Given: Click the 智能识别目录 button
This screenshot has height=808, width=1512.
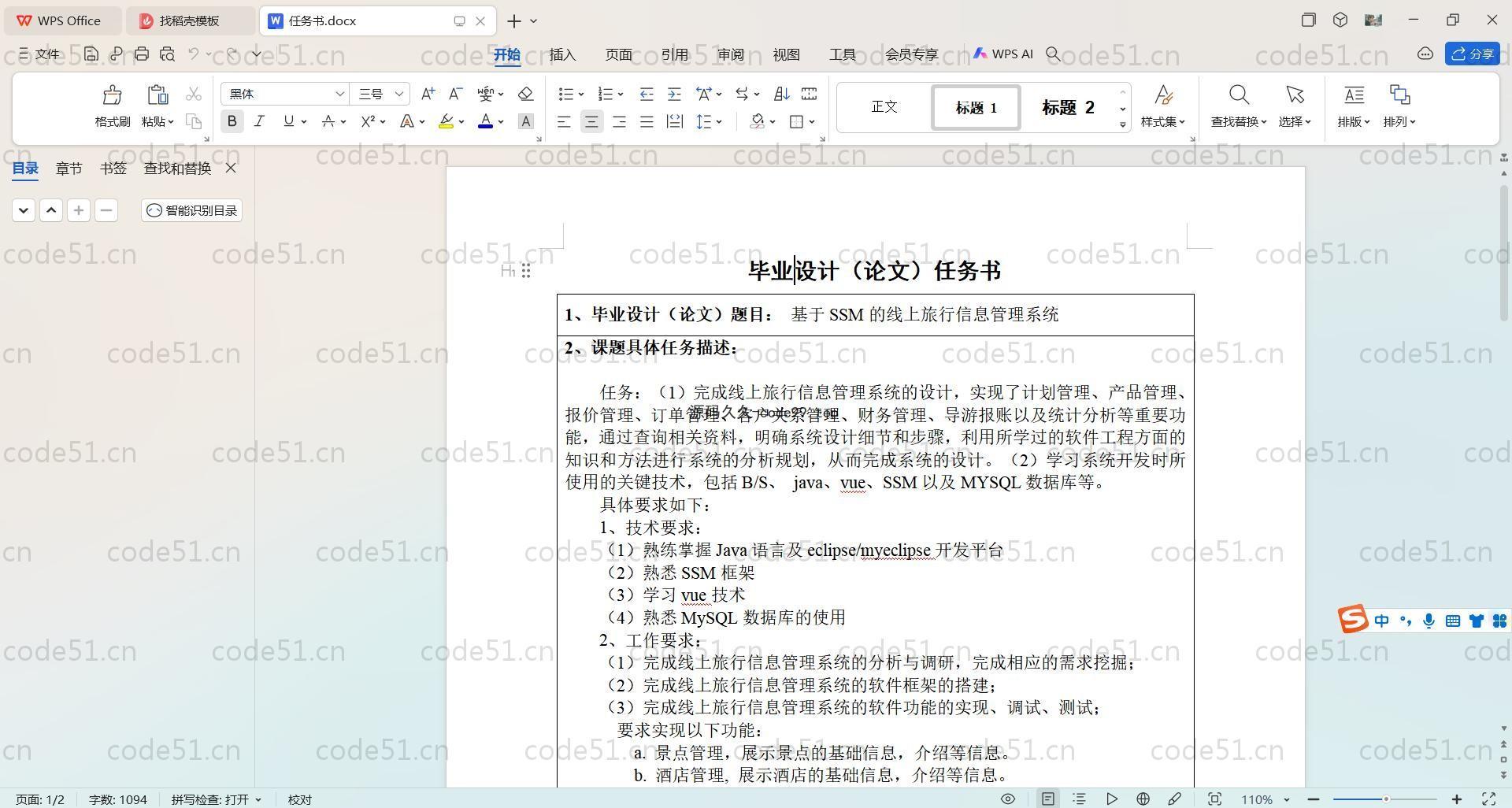Looking at the screenshot, I should point(192,210).
